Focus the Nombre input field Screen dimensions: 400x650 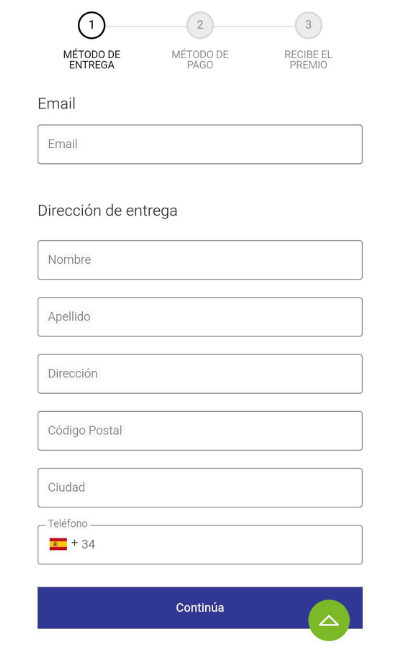point(200,260)
